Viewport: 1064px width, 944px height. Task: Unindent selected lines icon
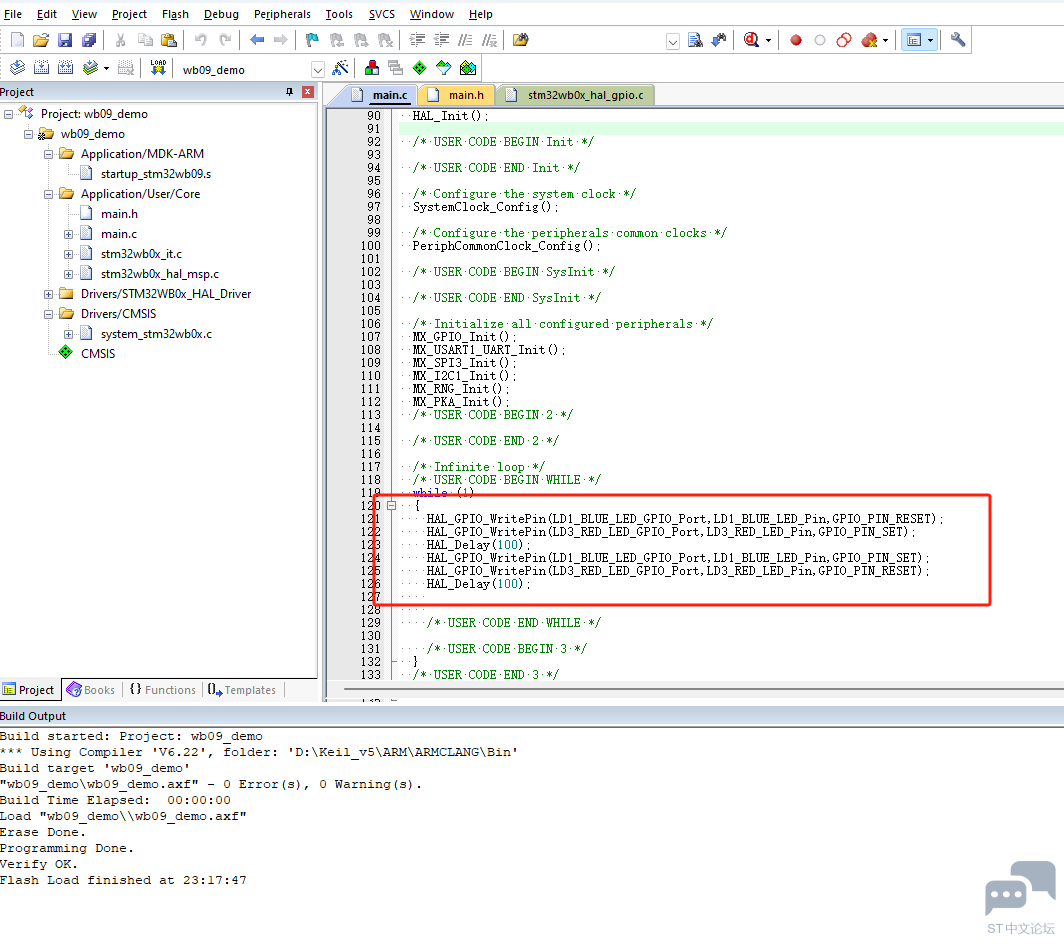tap(441, 40)
